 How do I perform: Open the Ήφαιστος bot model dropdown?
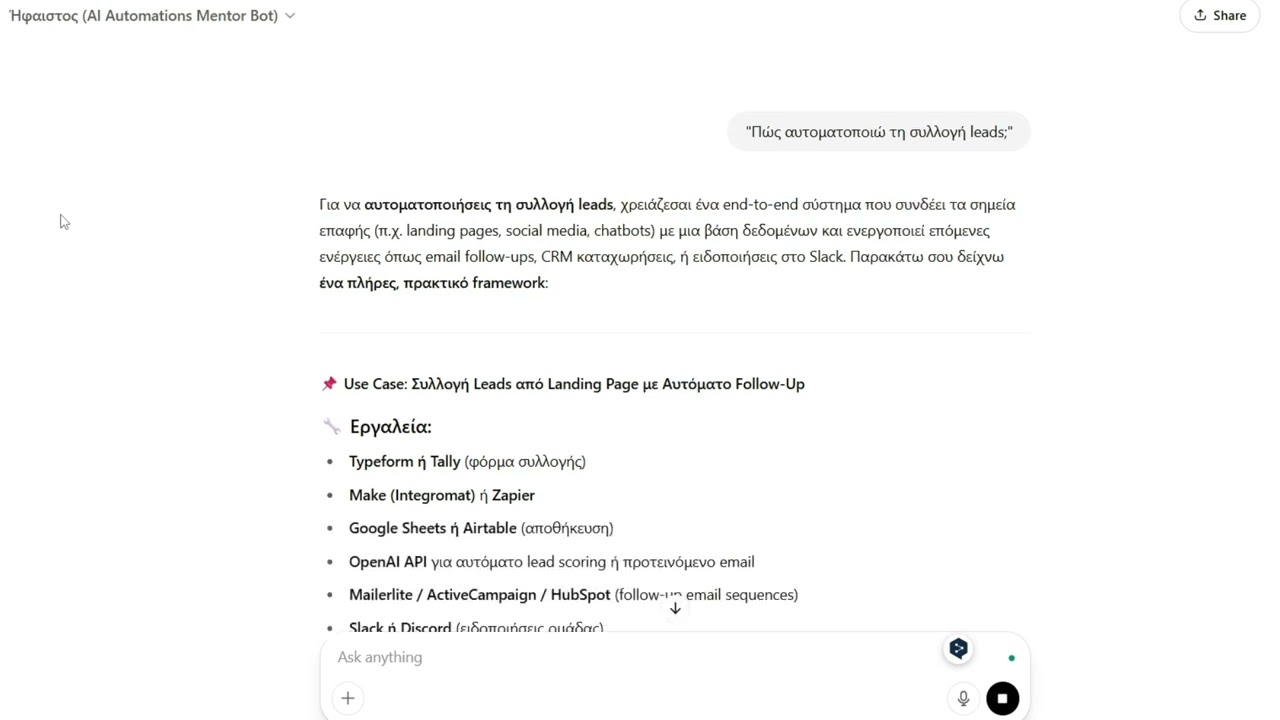(x=152, y=16)
